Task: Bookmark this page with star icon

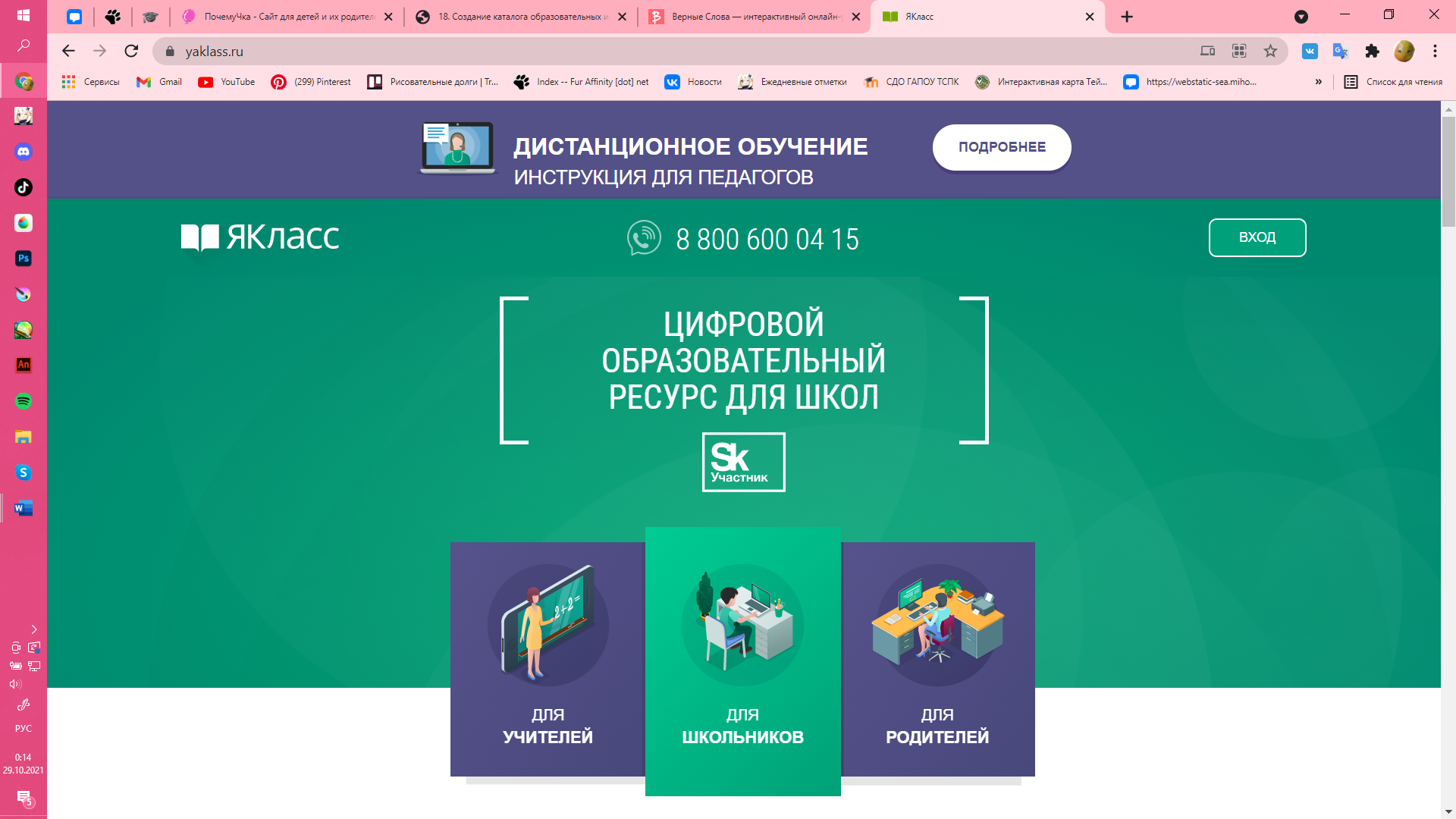Action: (1270, 51)
